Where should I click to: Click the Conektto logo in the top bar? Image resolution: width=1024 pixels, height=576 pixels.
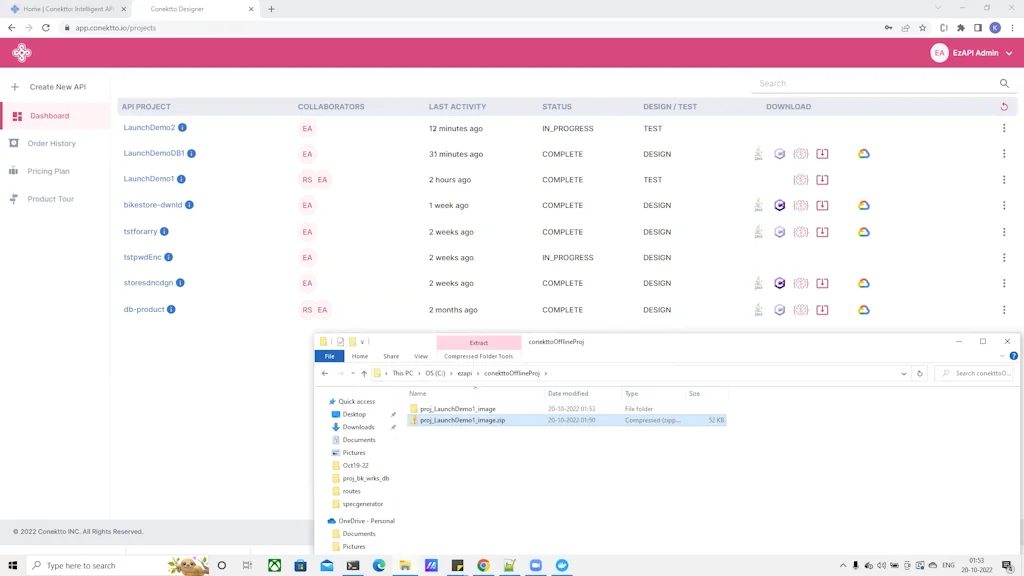pyautogui.click(x=21, y=52)
